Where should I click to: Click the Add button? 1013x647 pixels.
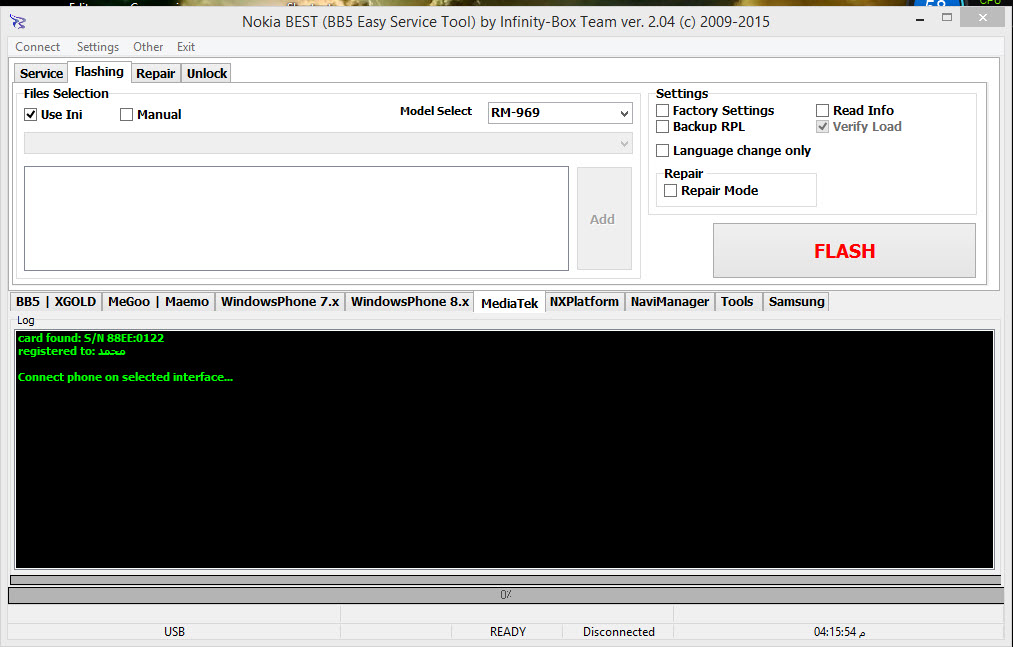pyautogui.click(x=604, y=218)
